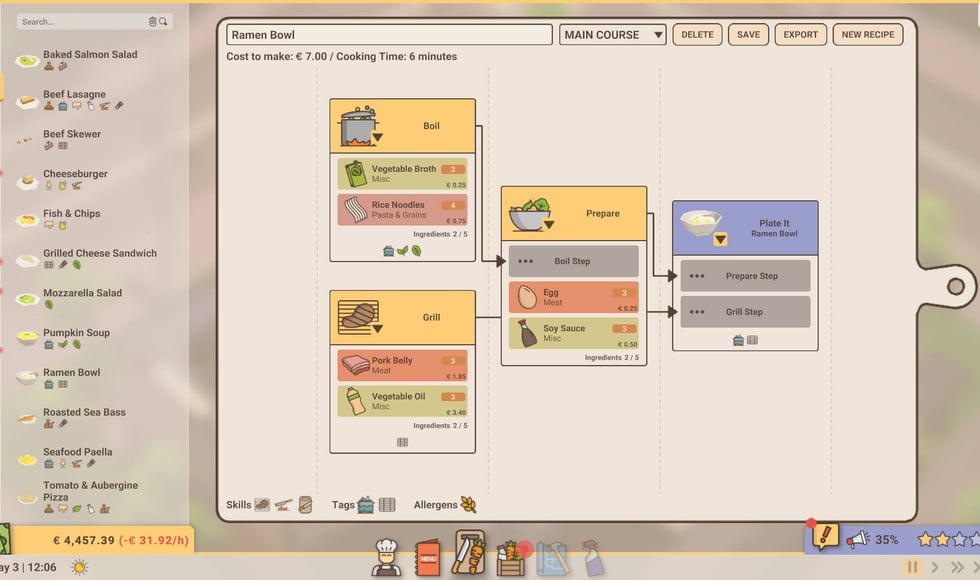Expand the Plate It dropdown arrow

720,239
